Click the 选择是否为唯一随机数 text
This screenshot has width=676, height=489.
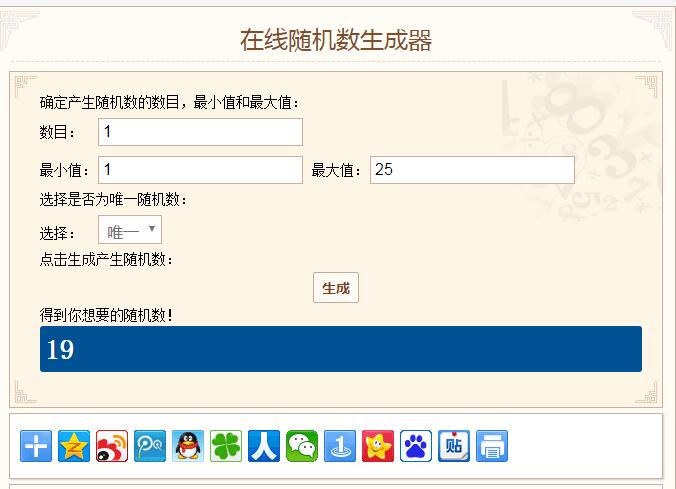[113, 200]
